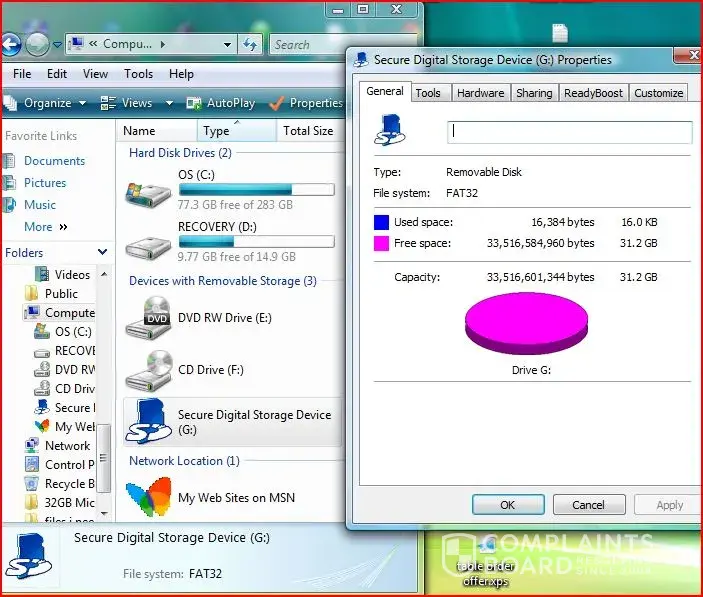The width and height of the screenshot is (703, 597).
Task: Click the Back navigation arrow button
Action: [10, 44]
